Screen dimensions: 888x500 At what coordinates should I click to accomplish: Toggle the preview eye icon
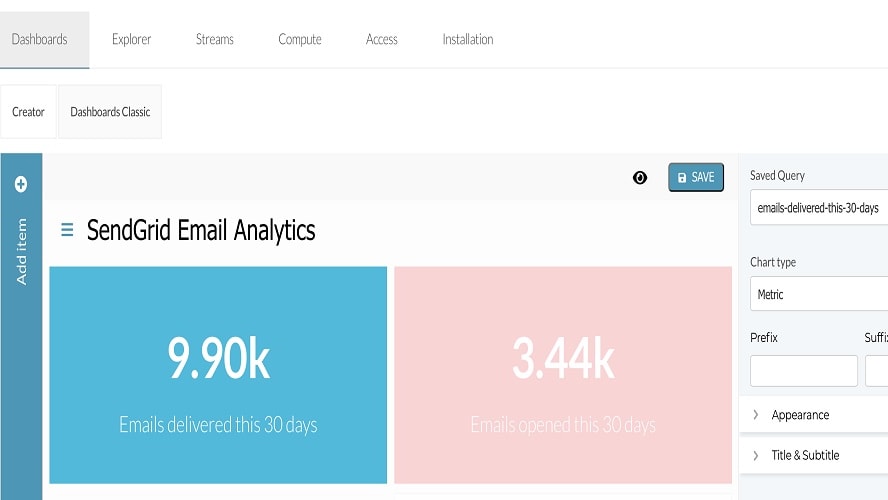[640, 178]
